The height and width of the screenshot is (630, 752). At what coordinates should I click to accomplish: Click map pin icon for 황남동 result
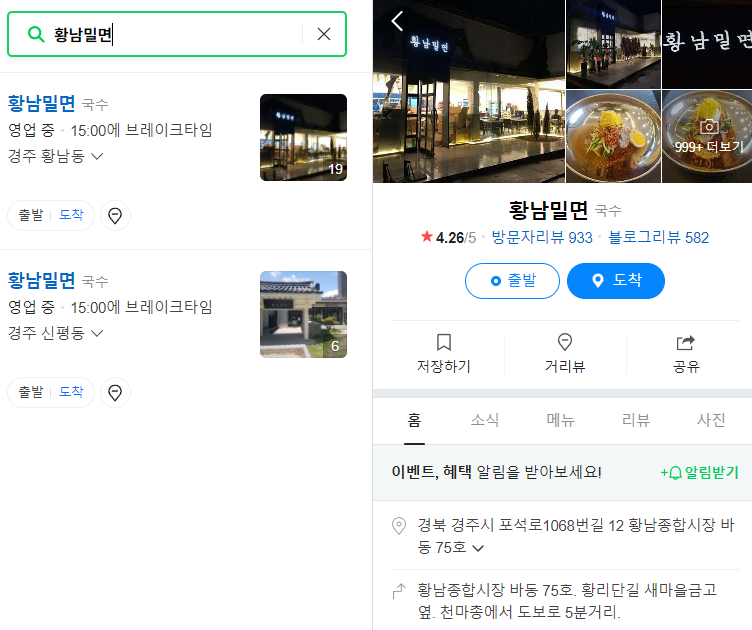point(115,216)
